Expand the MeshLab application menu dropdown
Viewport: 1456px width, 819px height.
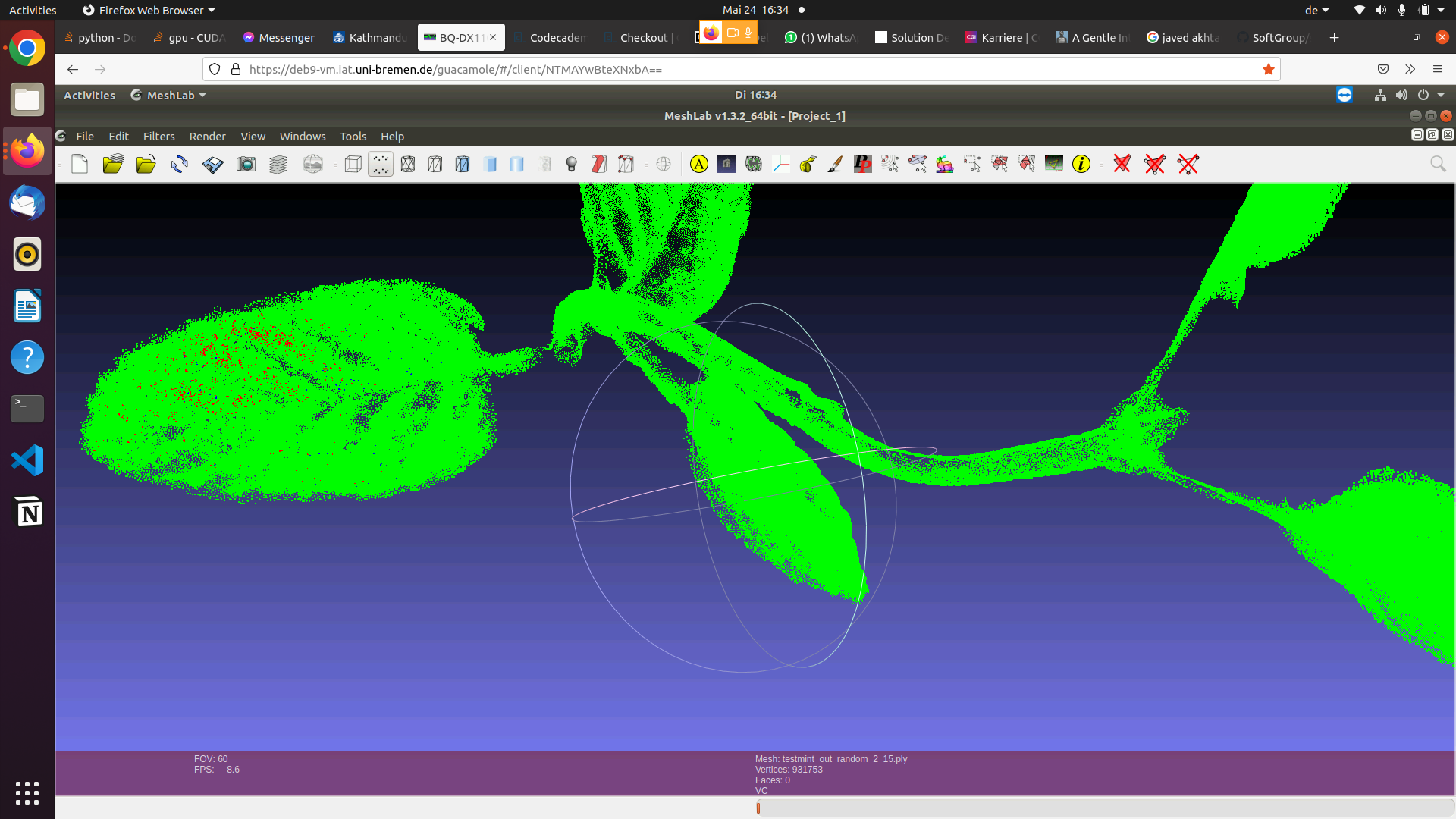pyautogui.click(x=169, y=95)
